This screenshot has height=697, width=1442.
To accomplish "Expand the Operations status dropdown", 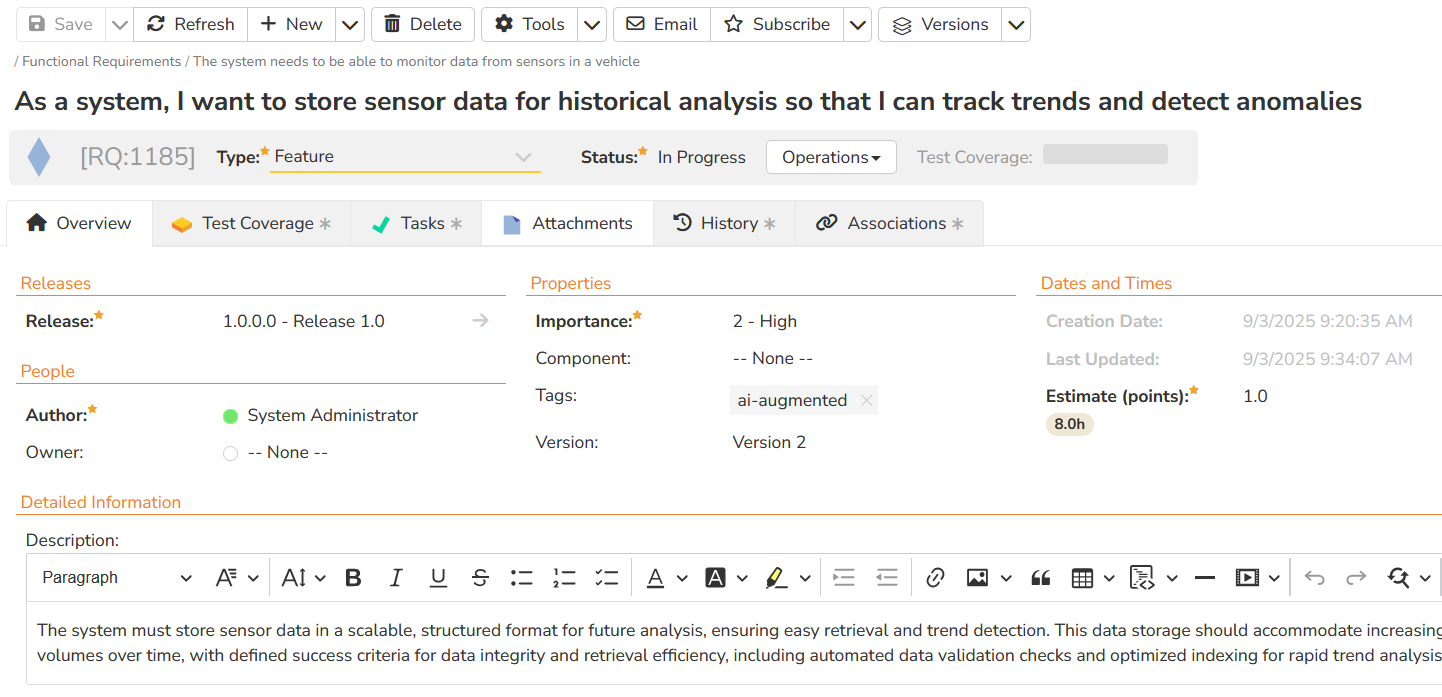I will (x=830, y=157).
